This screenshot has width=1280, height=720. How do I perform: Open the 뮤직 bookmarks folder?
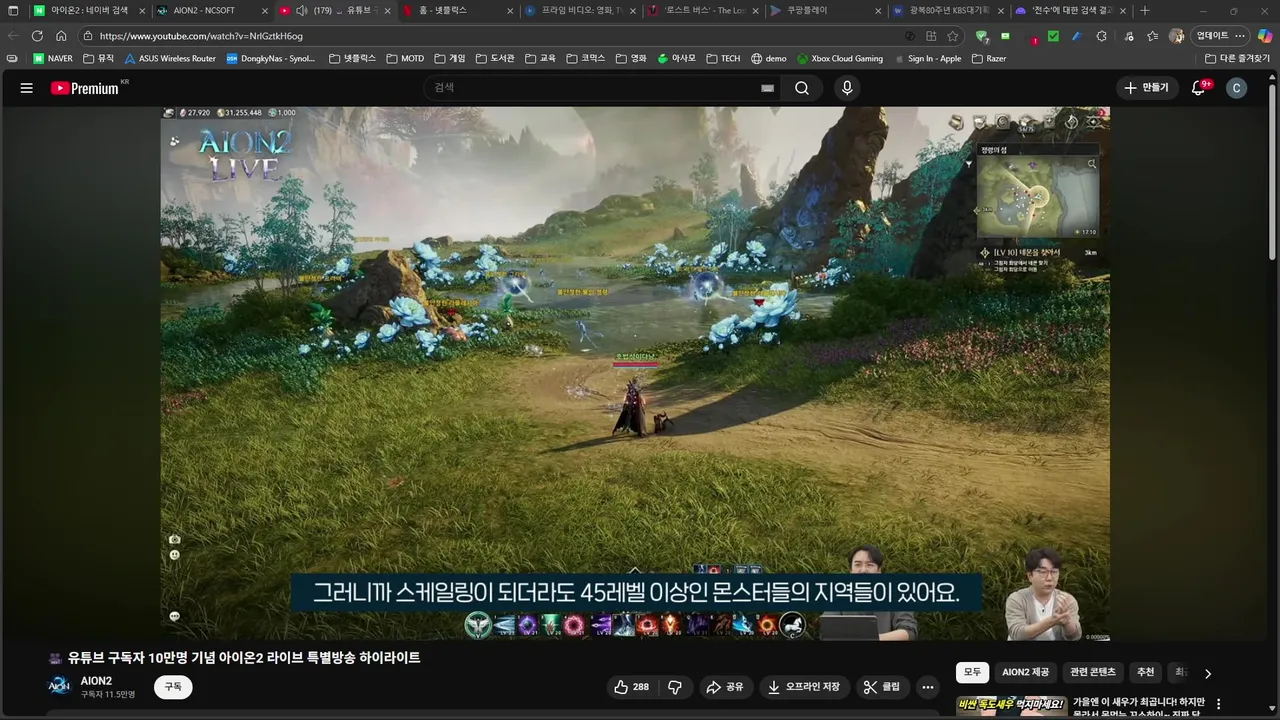(99, 58)
